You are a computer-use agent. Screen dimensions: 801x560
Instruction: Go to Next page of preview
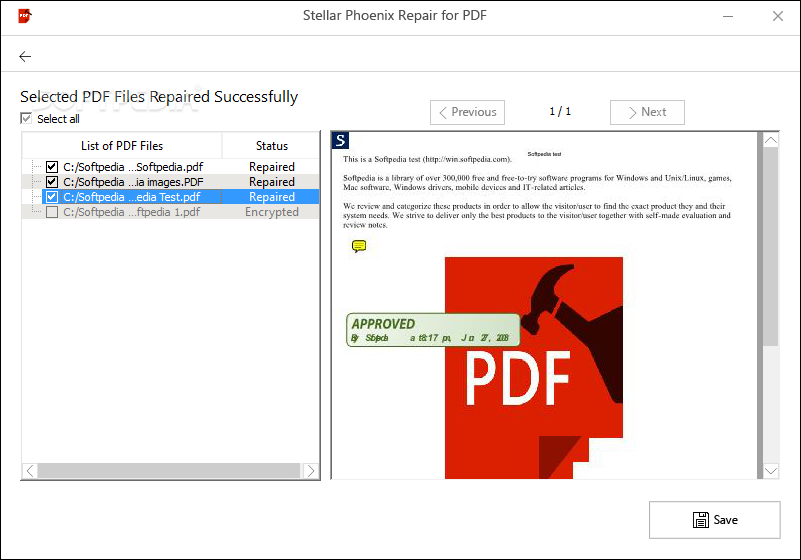click(647, 112)
